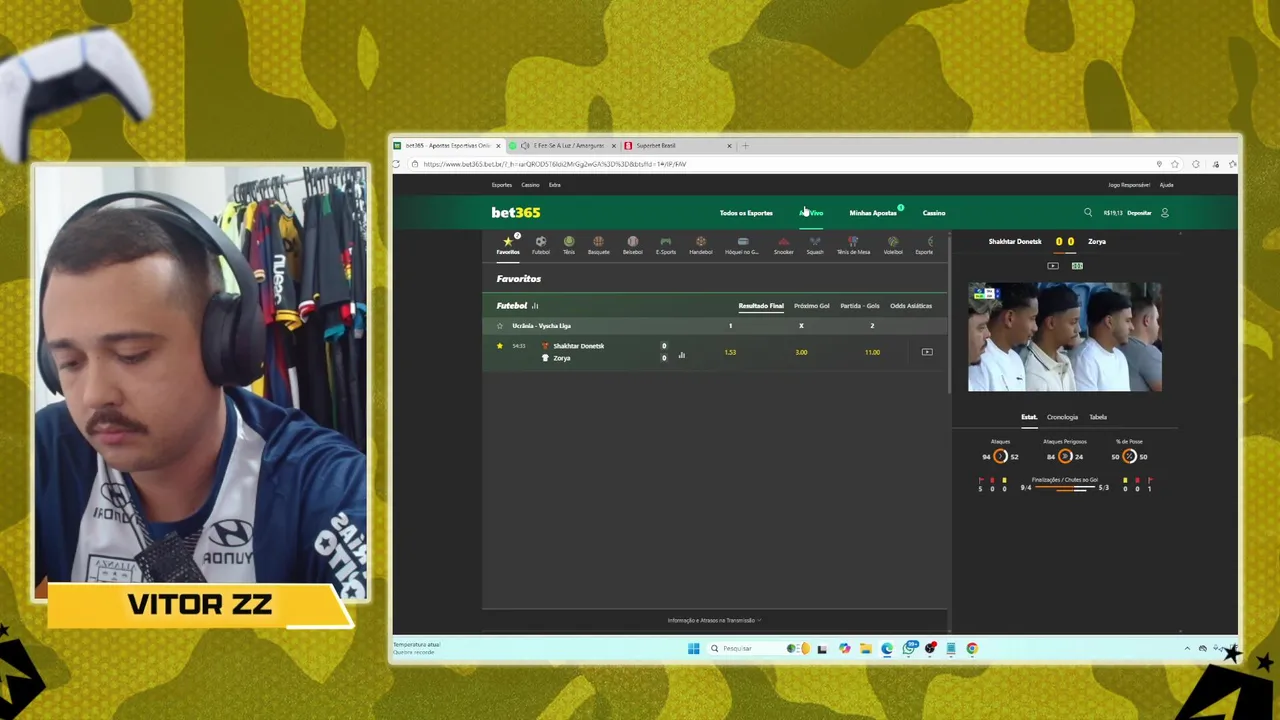
Task: Click Extra in top utility bar
Action: click(554, 185)
